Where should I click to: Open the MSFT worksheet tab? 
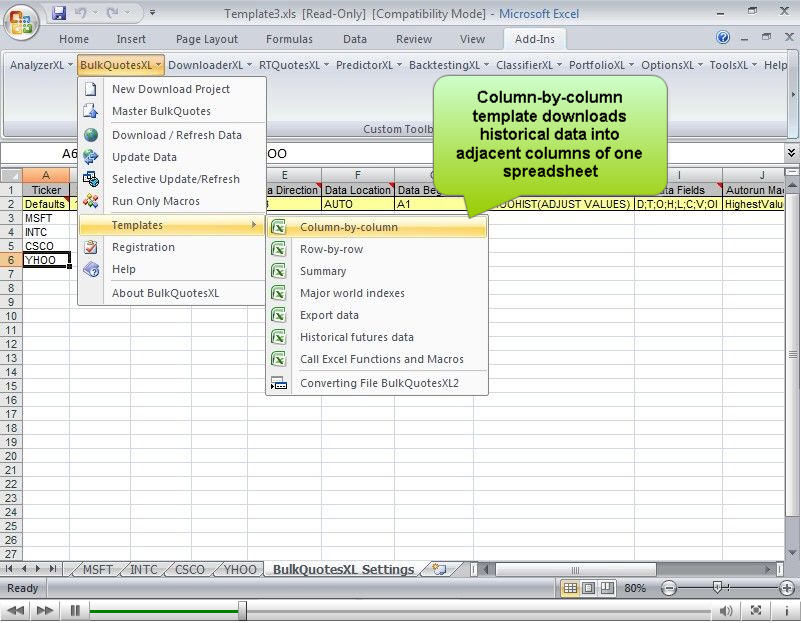click(98, 569)
